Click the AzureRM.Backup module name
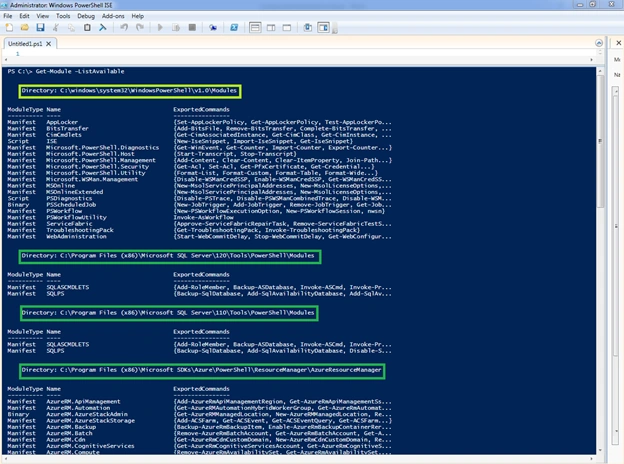The width and height of the screenshot is (624, 464). (71, 427)
